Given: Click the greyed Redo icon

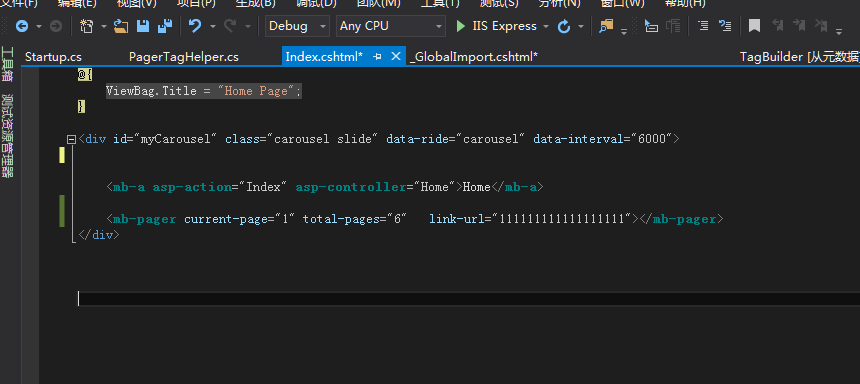Looking at the screenshot, I should tap(230, 26).
